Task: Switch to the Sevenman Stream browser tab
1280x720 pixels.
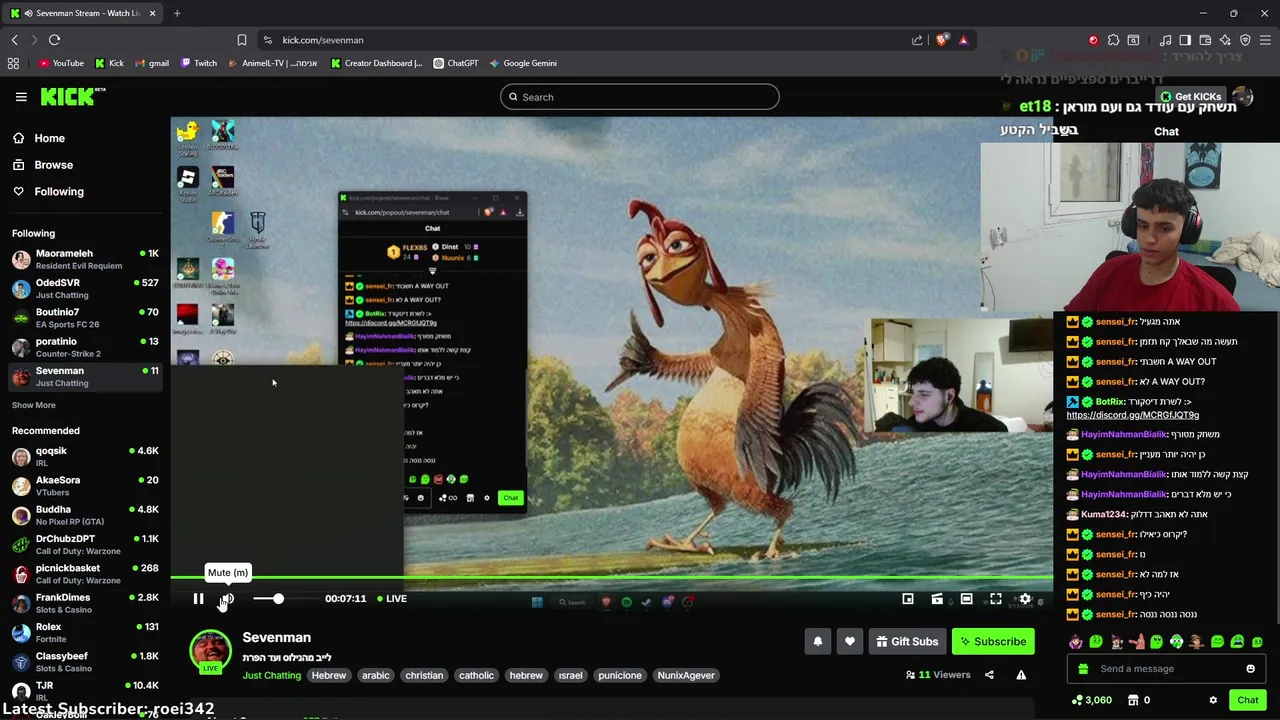Action: pyautogui.click(x=84, y=13)
